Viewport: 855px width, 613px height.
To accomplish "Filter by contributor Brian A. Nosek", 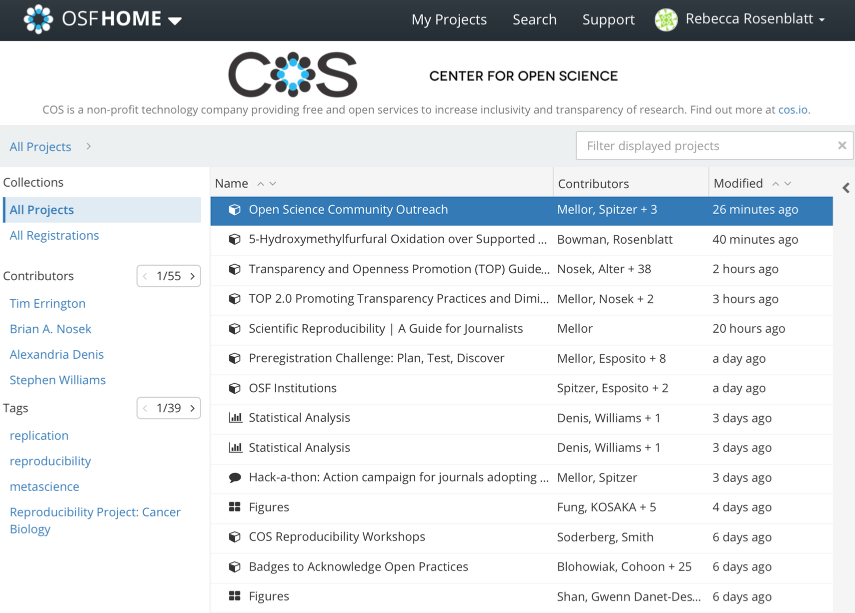I will pyautogui.click(x=50, y=329).
